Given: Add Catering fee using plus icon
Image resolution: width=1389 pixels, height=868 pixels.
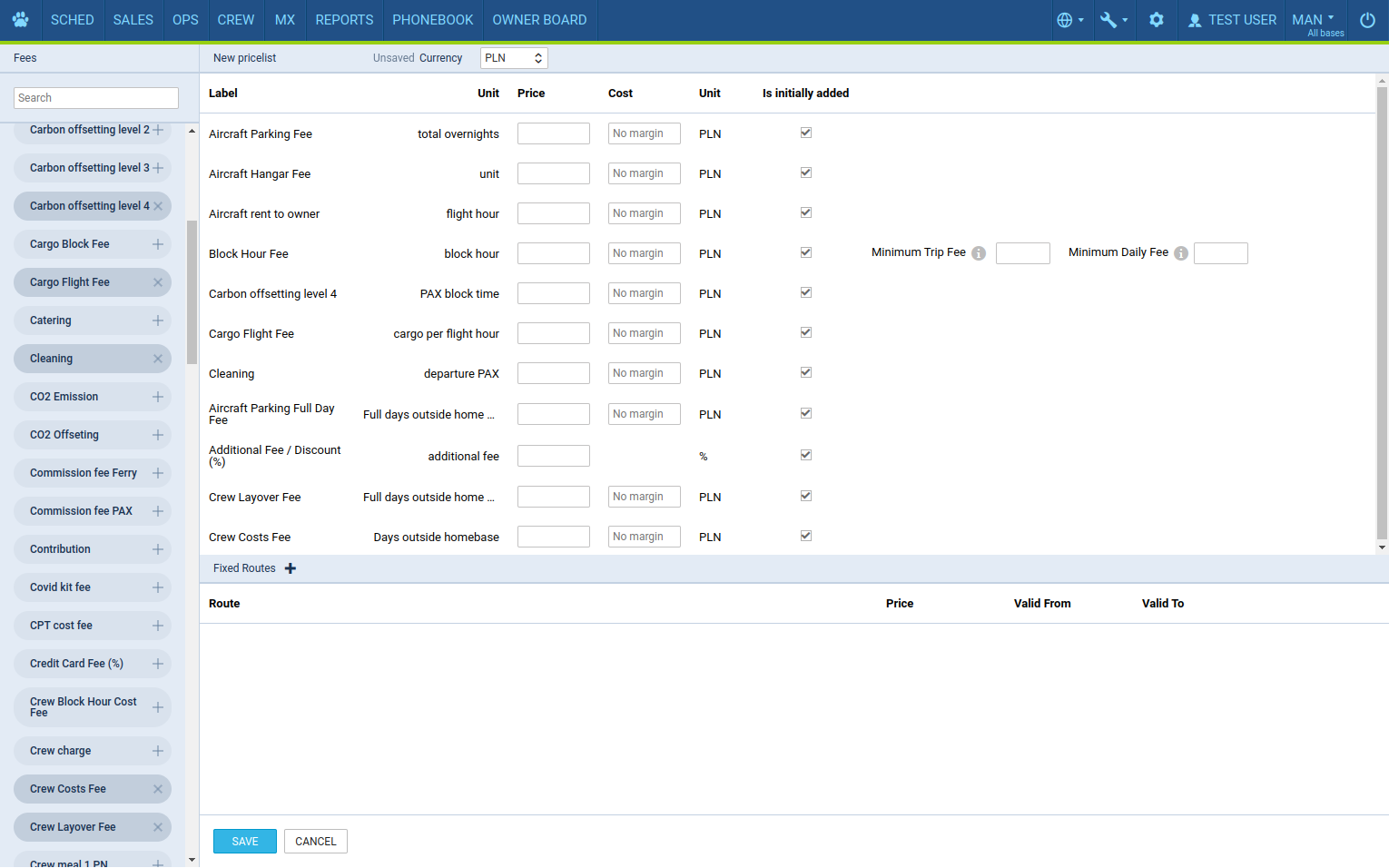Looking at the screenshot, I should 158,321.
